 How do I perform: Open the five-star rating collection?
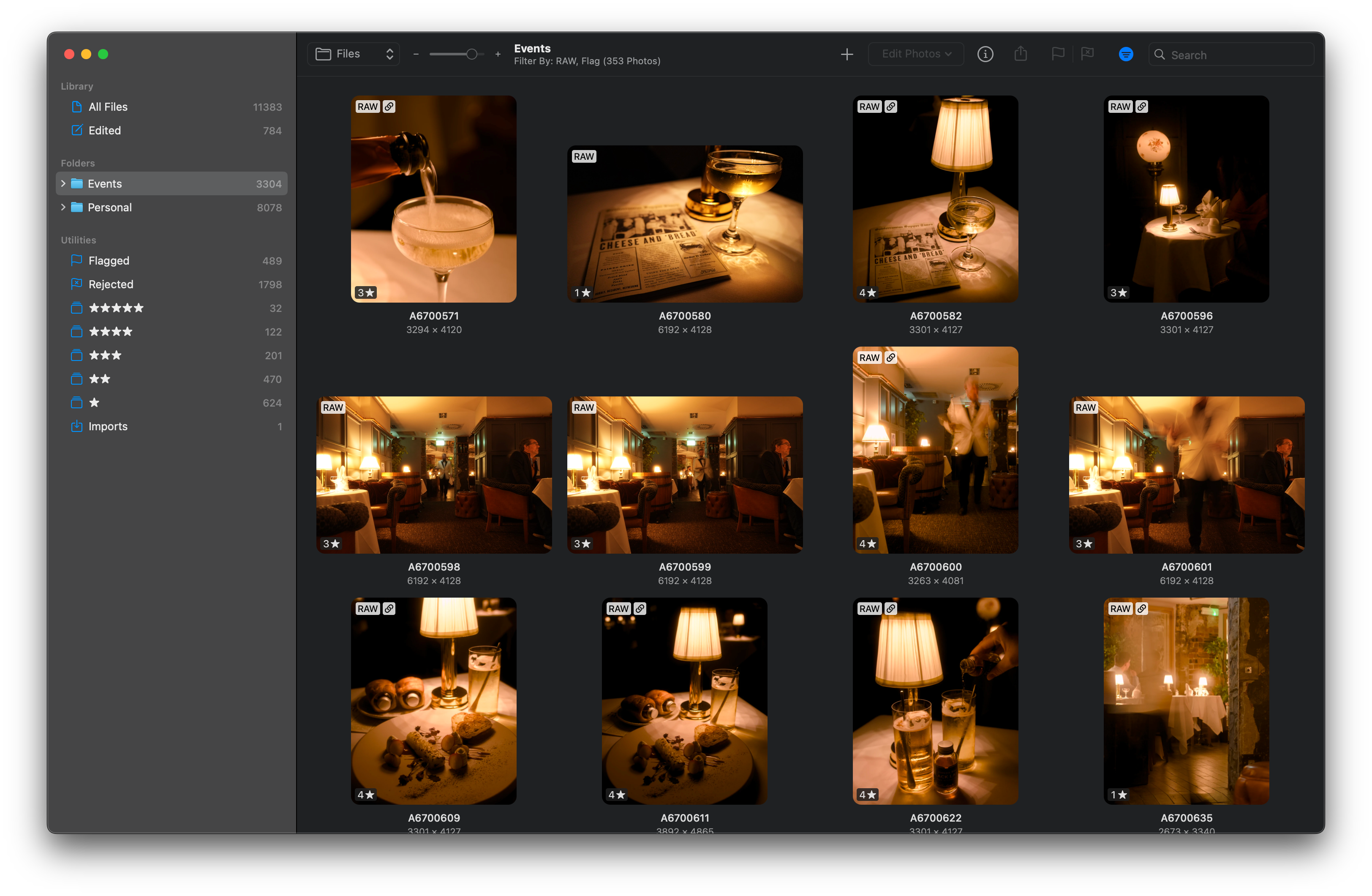(117, 308)
